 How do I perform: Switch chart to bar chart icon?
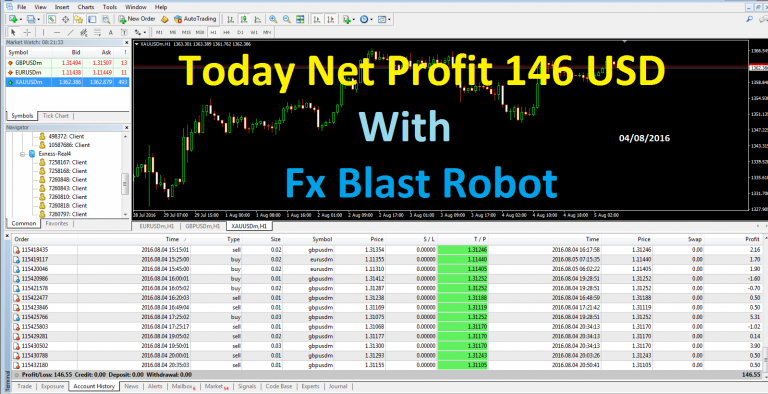[230, 19]
